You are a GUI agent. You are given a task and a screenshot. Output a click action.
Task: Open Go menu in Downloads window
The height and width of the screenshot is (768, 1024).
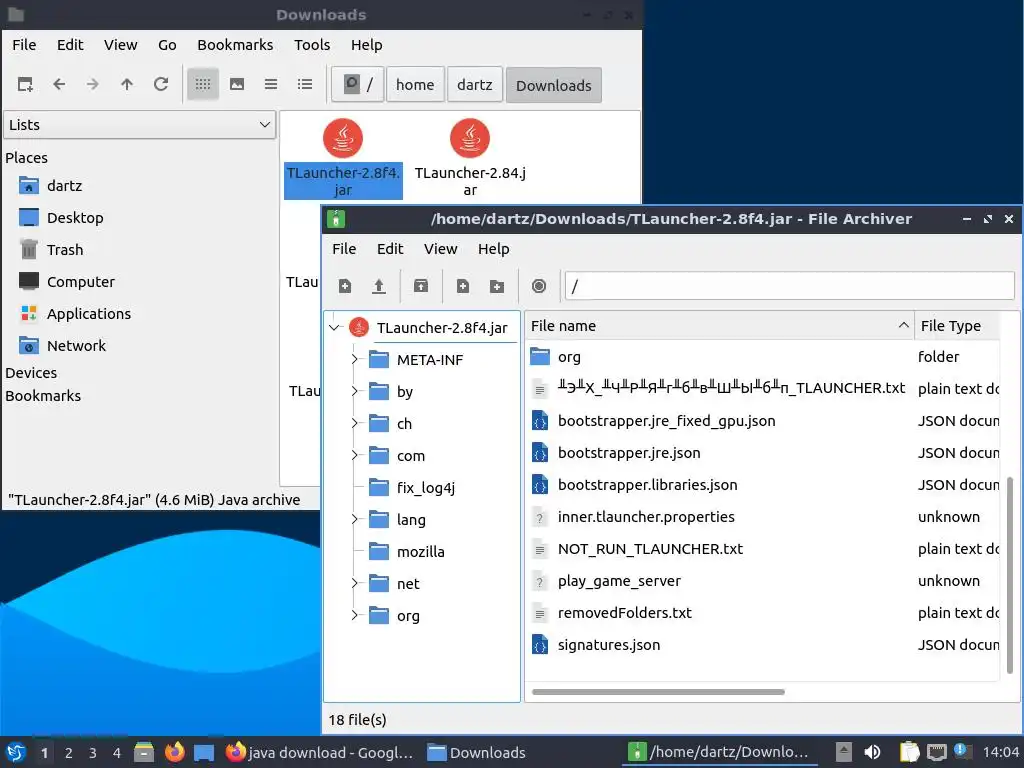(167, 45)
